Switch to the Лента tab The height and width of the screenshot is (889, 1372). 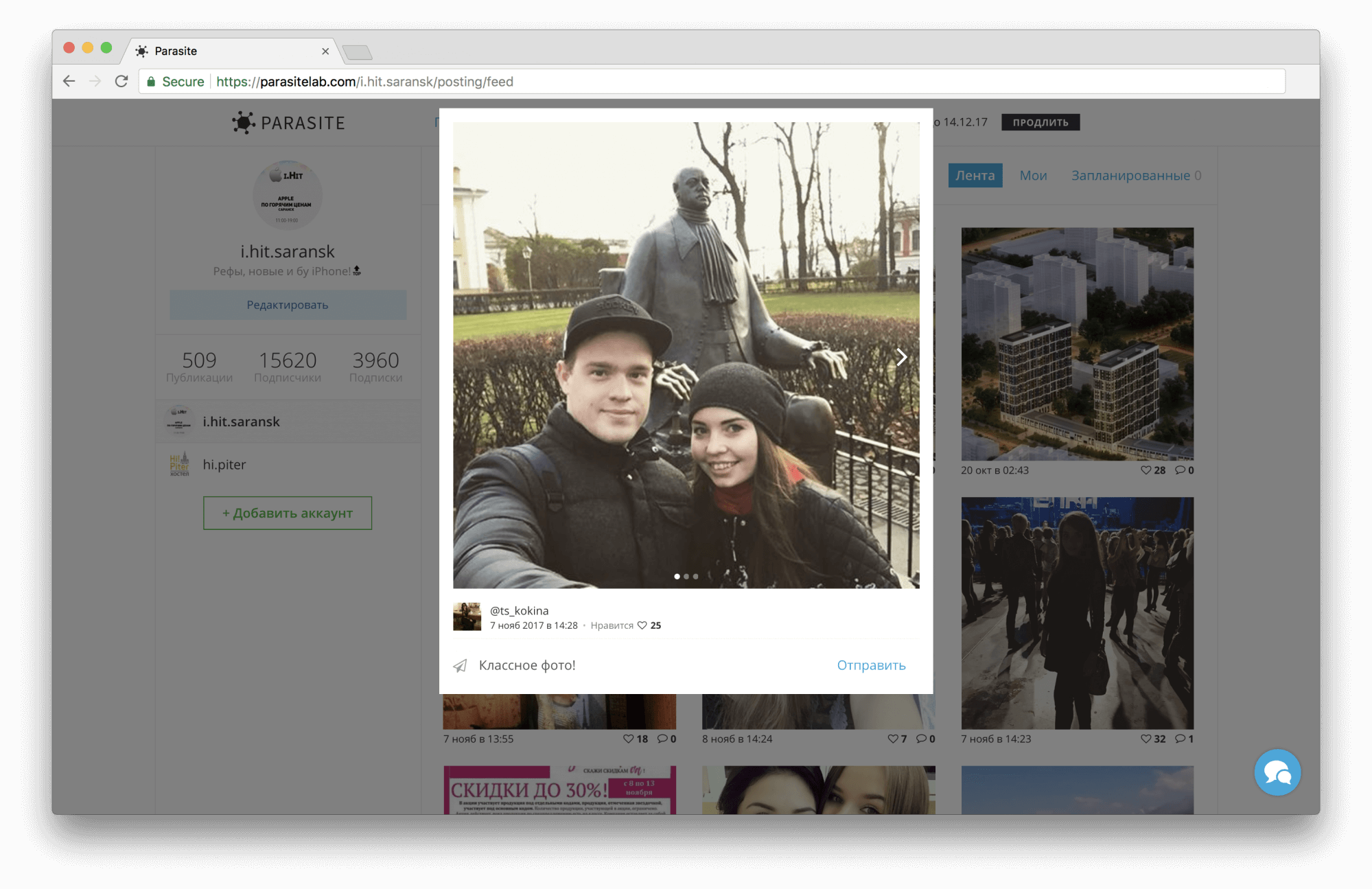click(975, 176)
